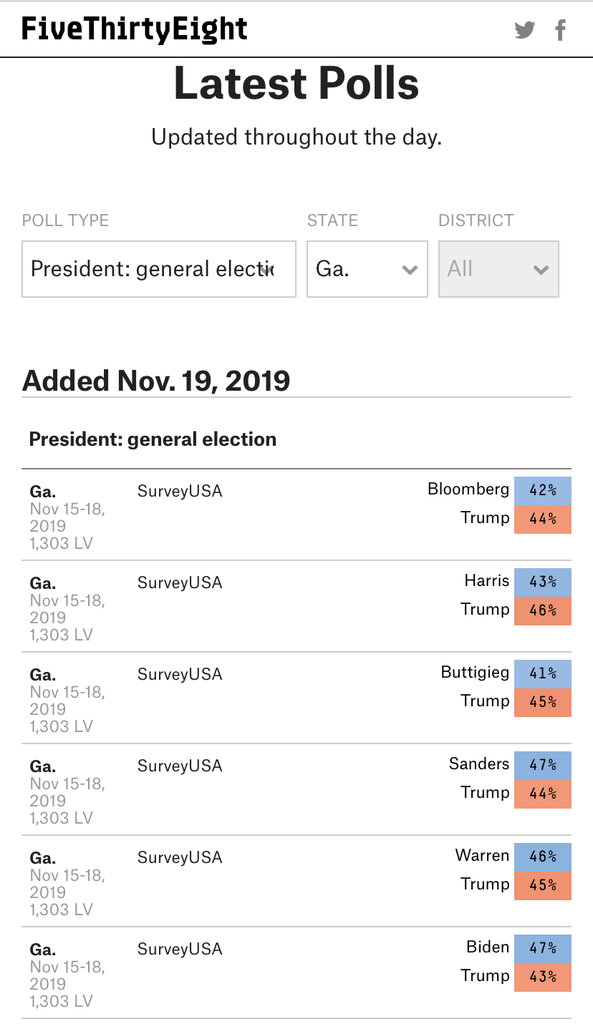Select Trump's 46% orange box versus Harris

coord(543,611)
